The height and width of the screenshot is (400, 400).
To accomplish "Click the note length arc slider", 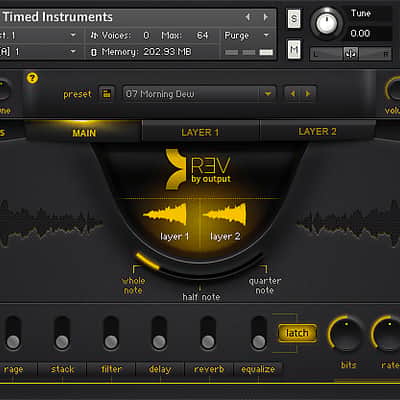I will tap(200, 267).
